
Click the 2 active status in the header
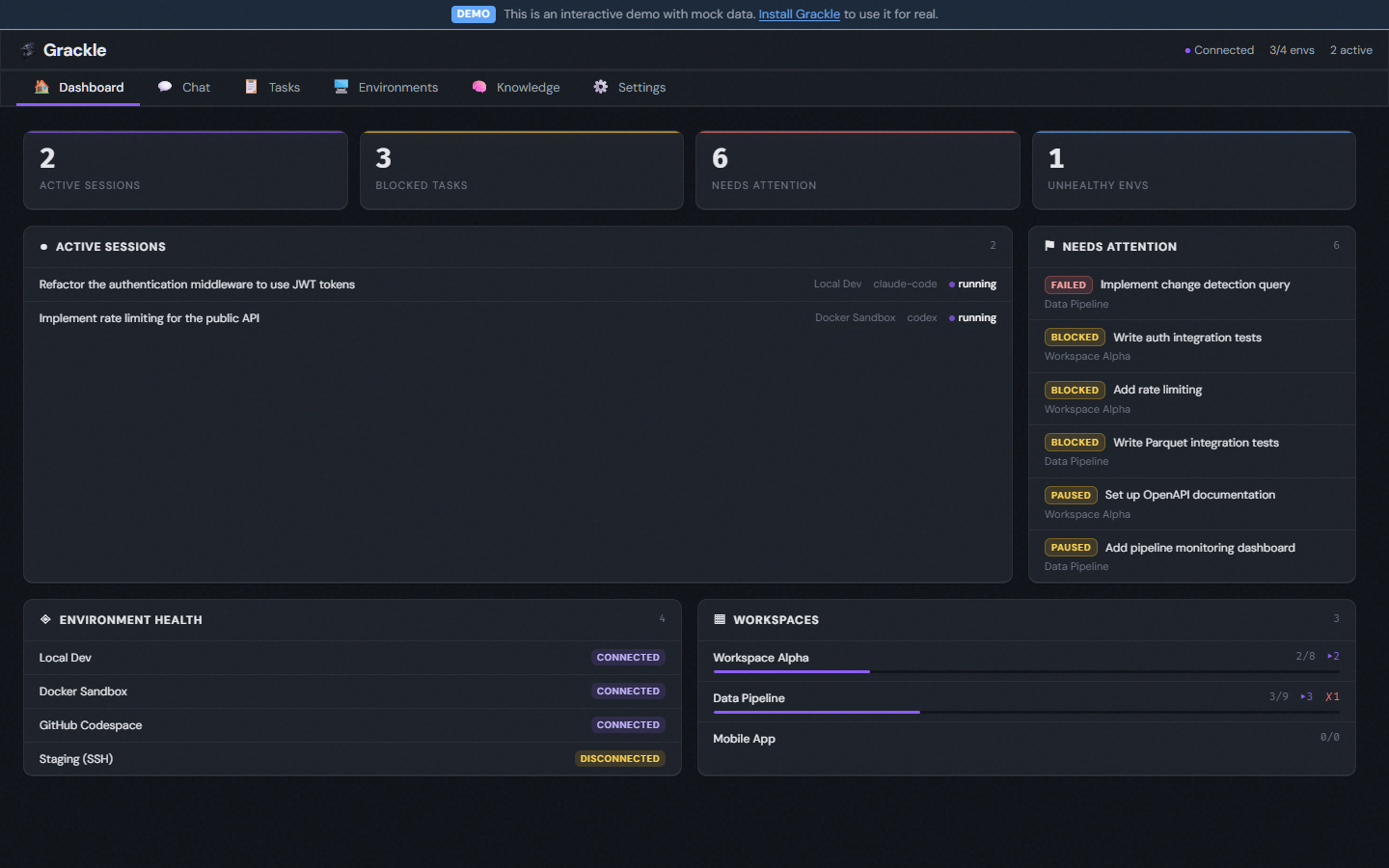click(x=1350, y=49)
